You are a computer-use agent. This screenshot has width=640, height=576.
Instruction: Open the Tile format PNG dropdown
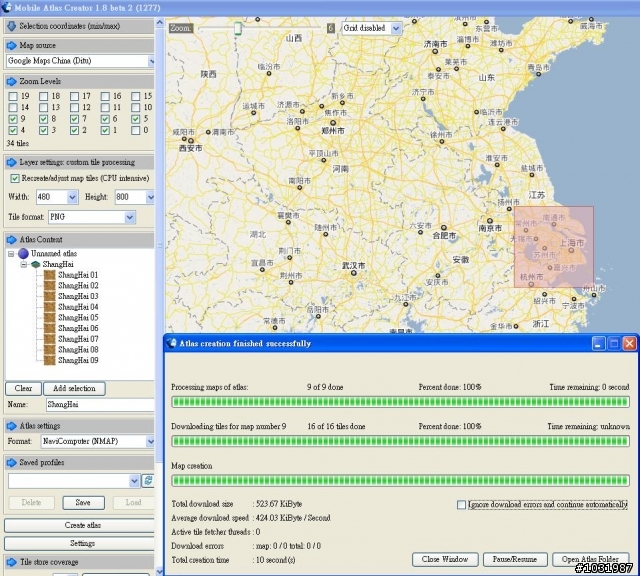tap(130, 217)
